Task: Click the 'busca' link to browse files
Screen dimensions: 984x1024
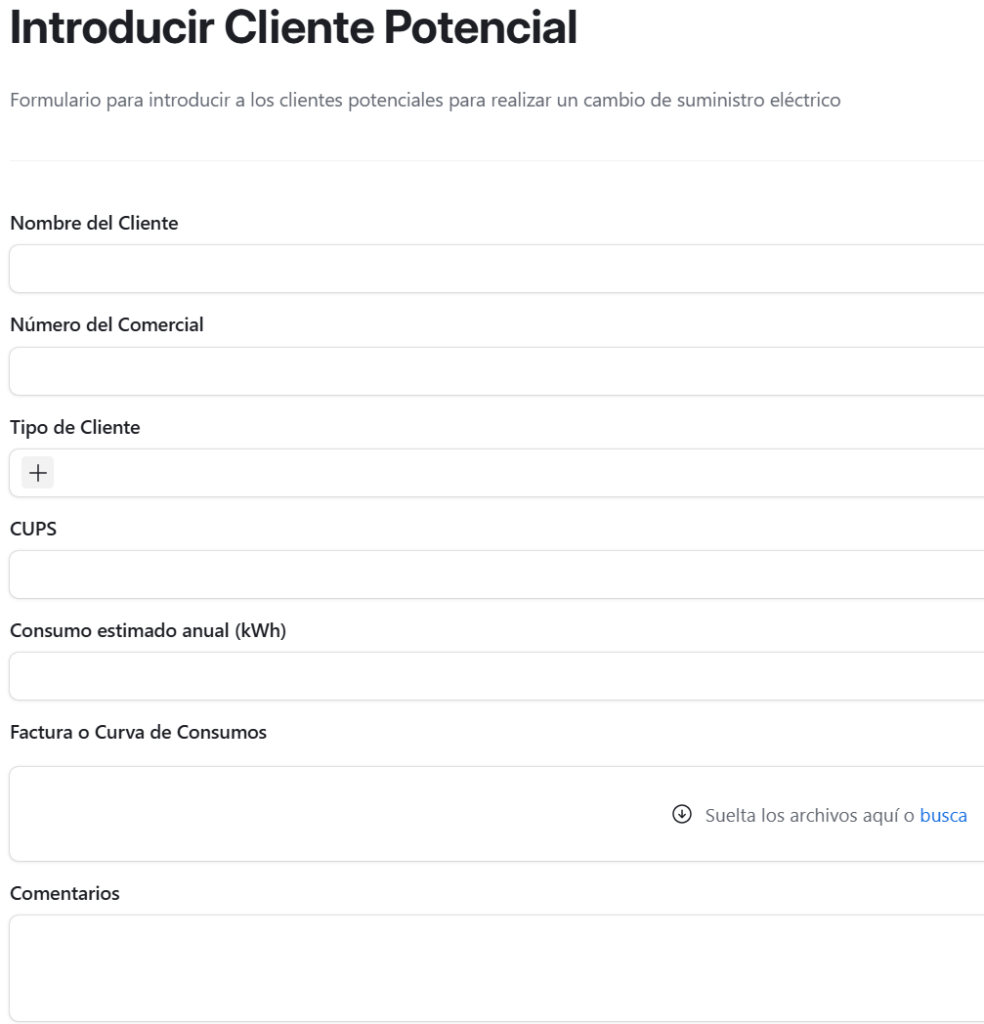Action: 943,814
